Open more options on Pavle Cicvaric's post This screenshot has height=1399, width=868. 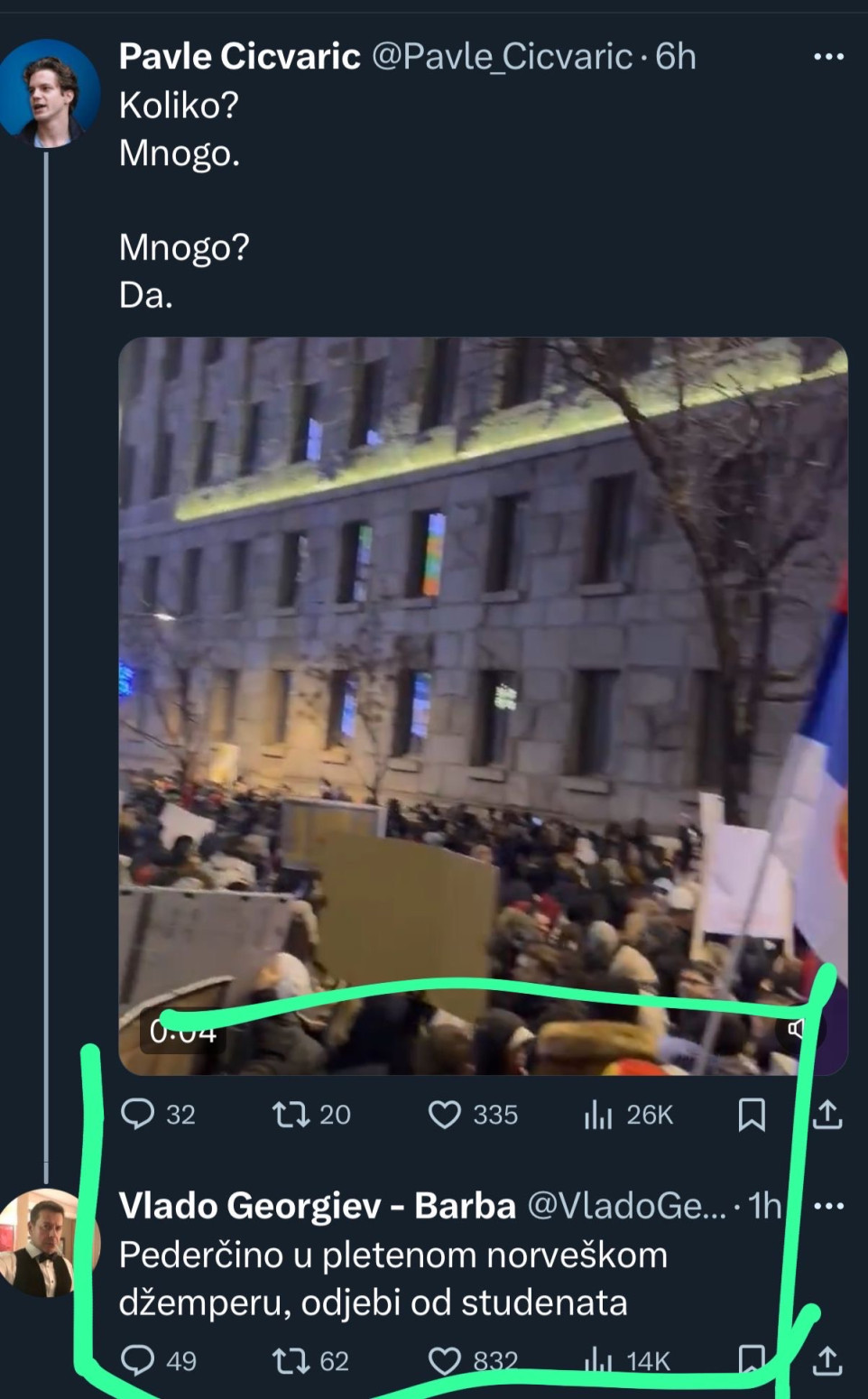coord(828,57)
